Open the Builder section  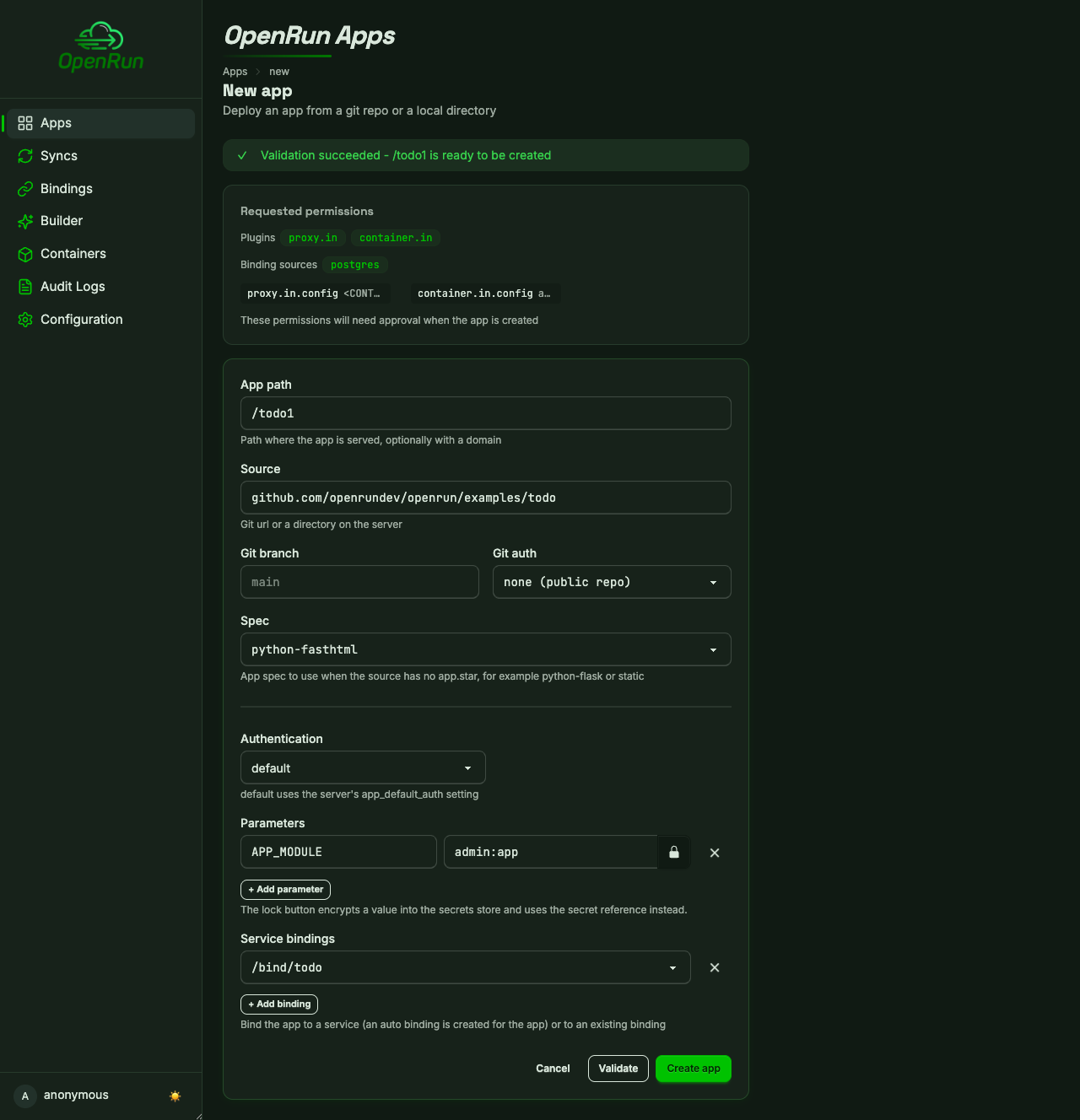pos(100,221)
